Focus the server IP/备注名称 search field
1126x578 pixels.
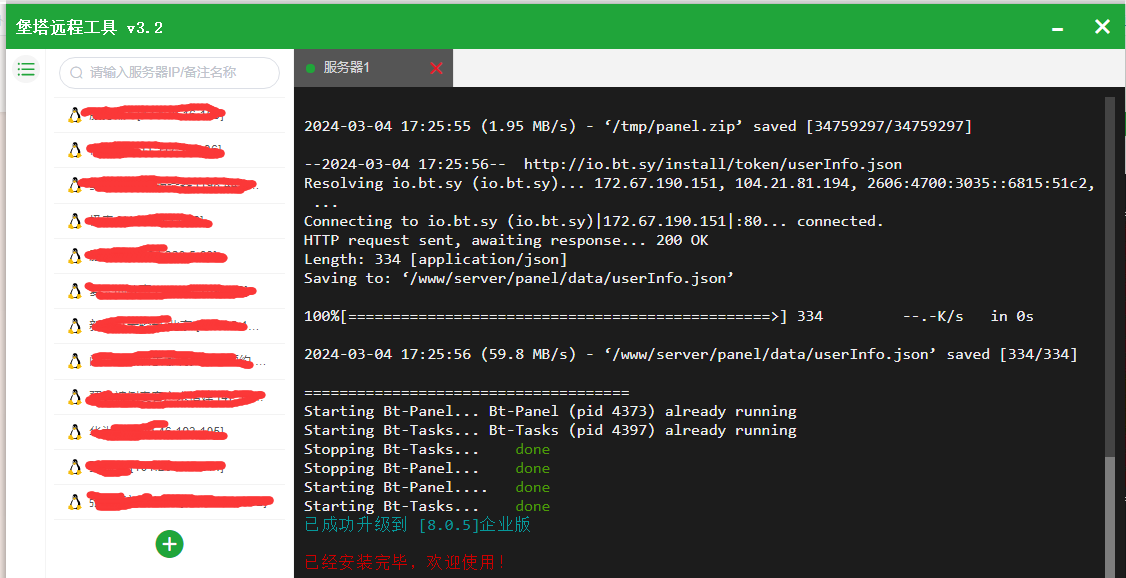click(x=175, y=72)
